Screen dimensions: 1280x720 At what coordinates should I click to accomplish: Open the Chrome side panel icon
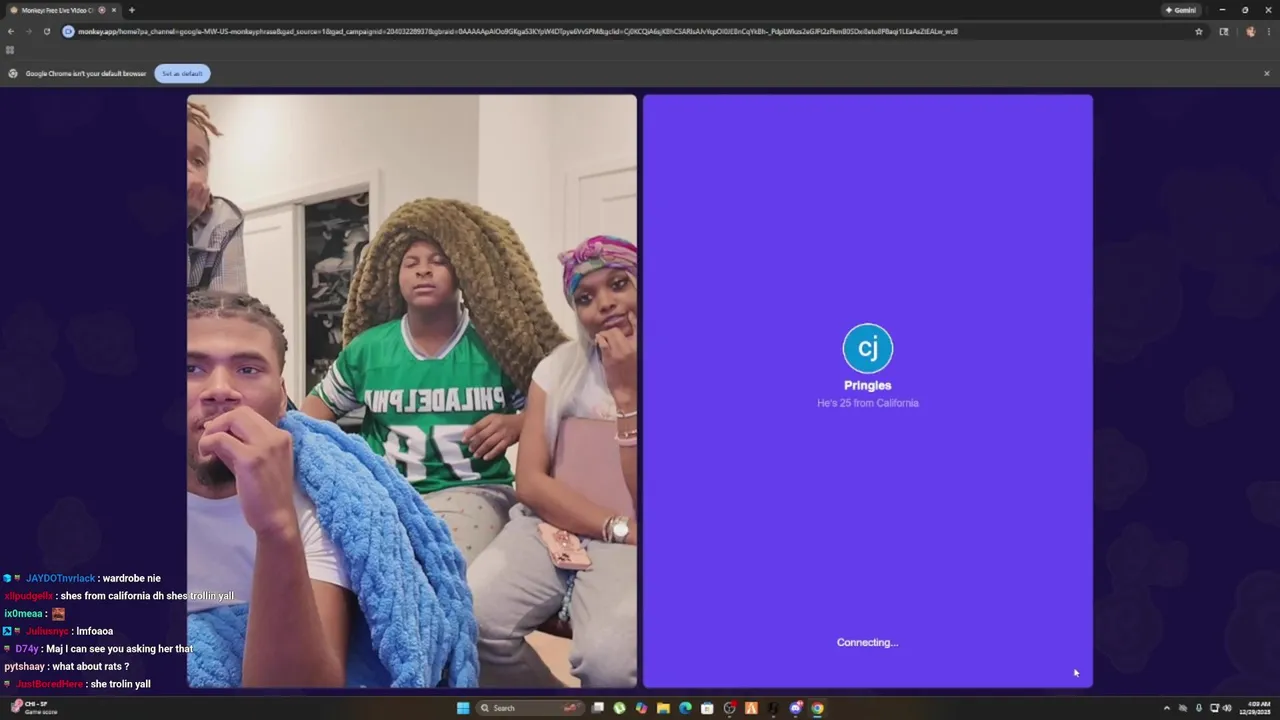click(1224, 31)
